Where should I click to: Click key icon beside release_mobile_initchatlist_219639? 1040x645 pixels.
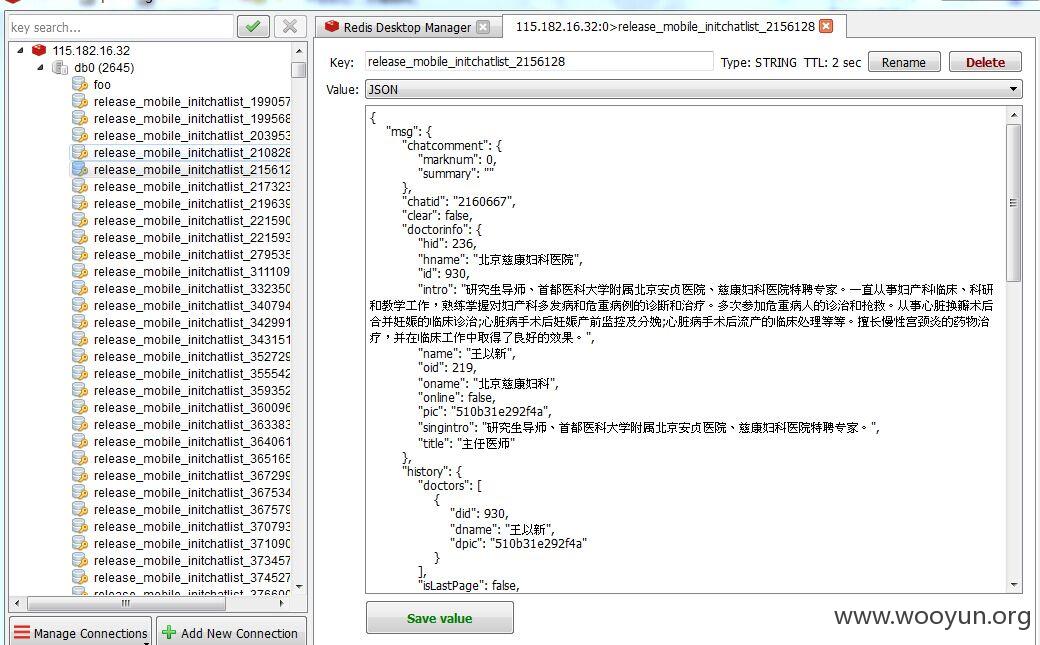pos(80,204)
